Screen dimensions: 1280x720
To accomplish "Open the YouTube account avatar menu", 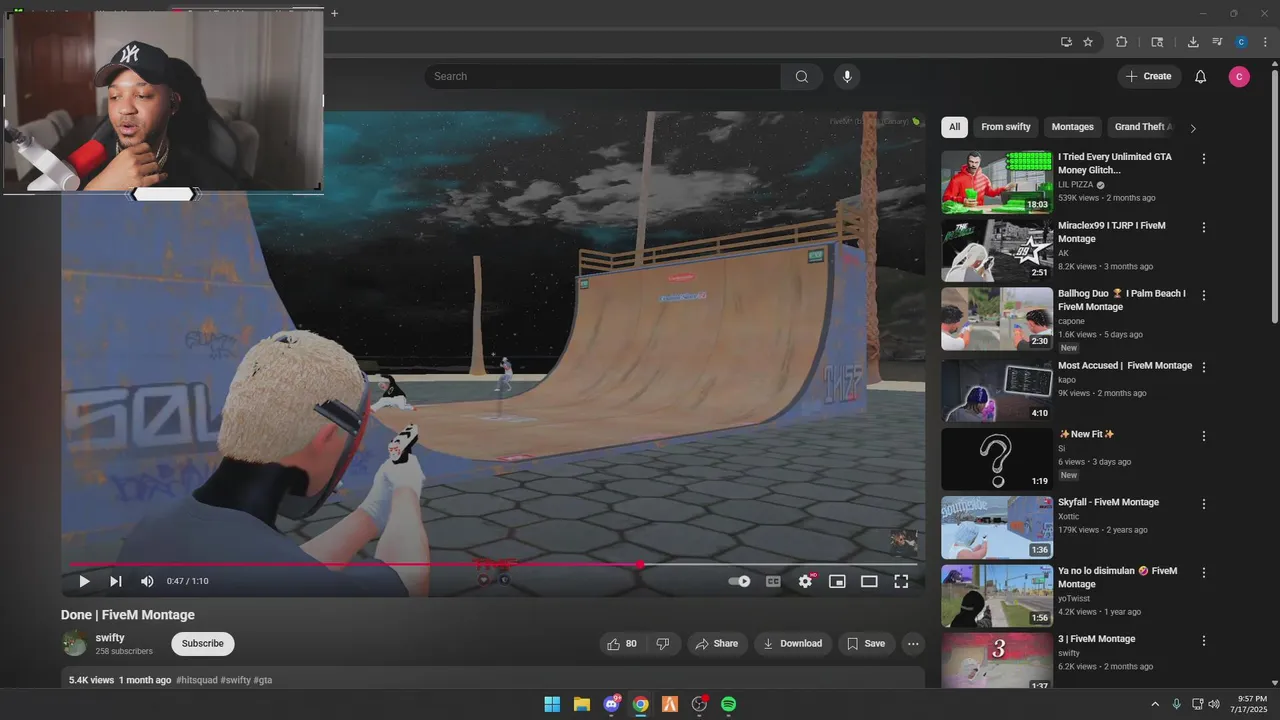I will [1239, 77].
